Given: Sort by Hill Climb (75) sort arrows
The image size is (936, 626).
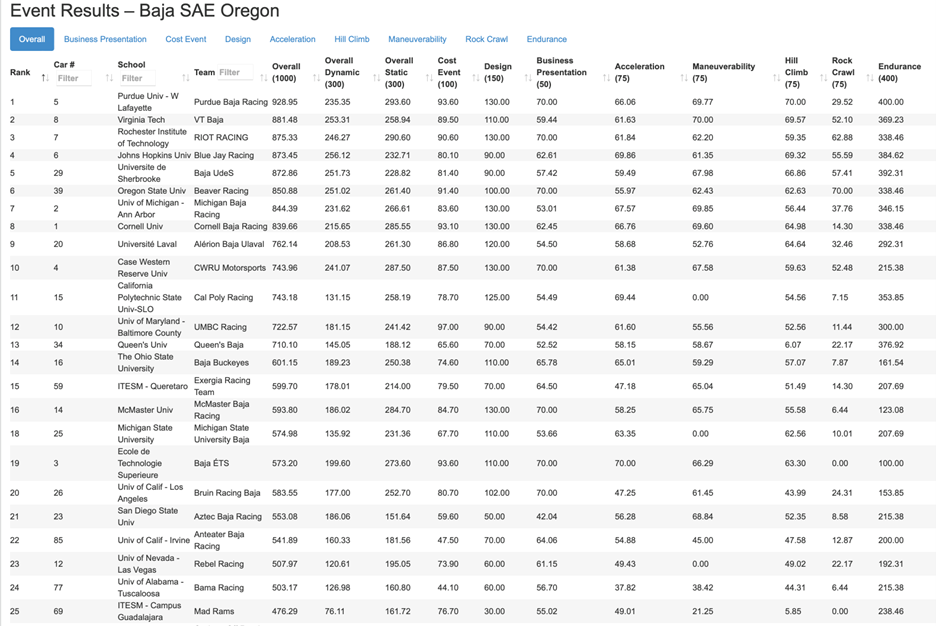Looking at the screenshot, I should [823, 78].
